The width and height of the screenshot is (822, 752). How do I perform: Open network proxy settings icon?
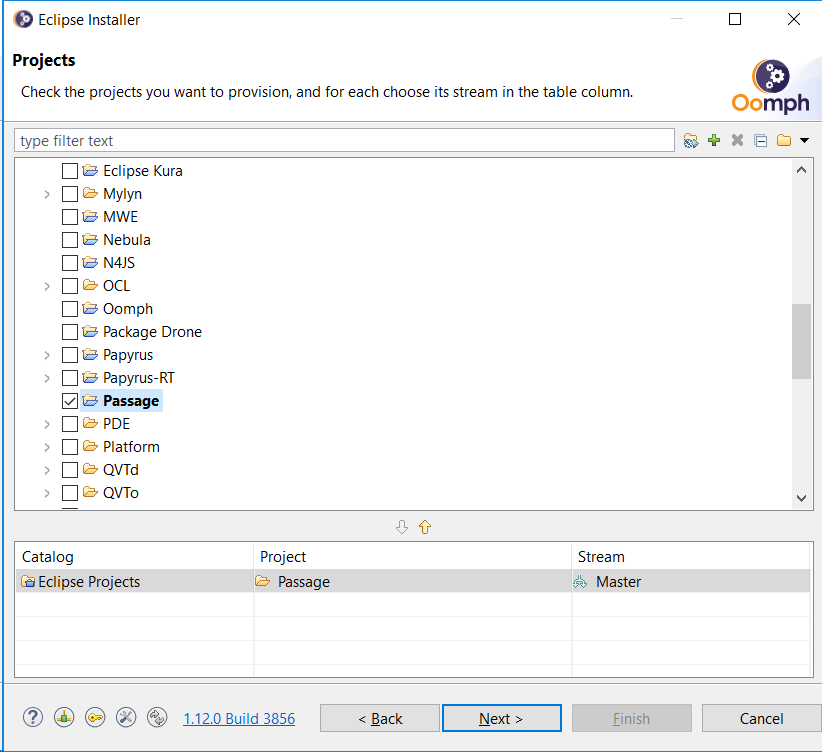point(64,717)
